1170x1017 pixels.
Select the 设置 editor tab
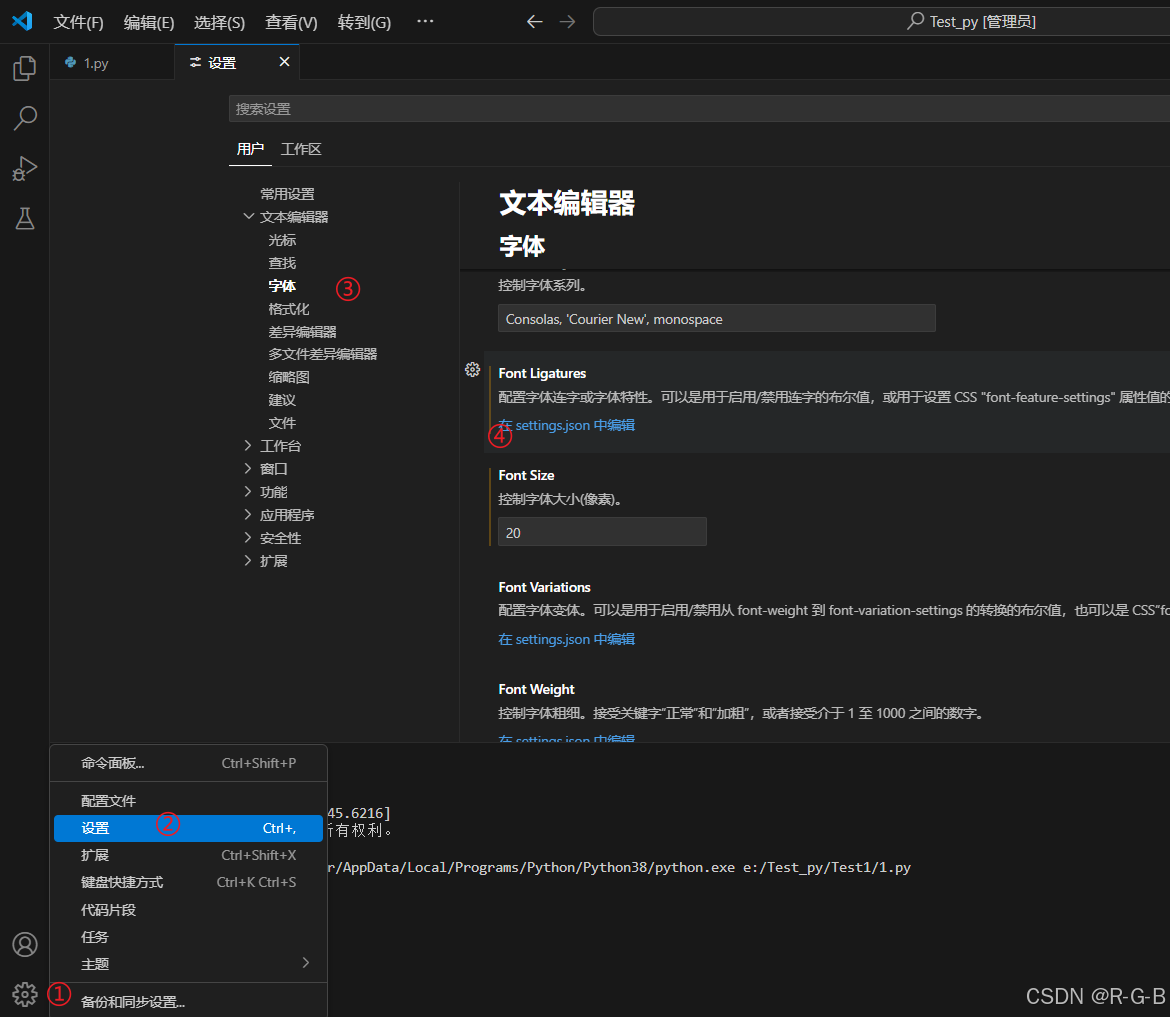[237, 63]
